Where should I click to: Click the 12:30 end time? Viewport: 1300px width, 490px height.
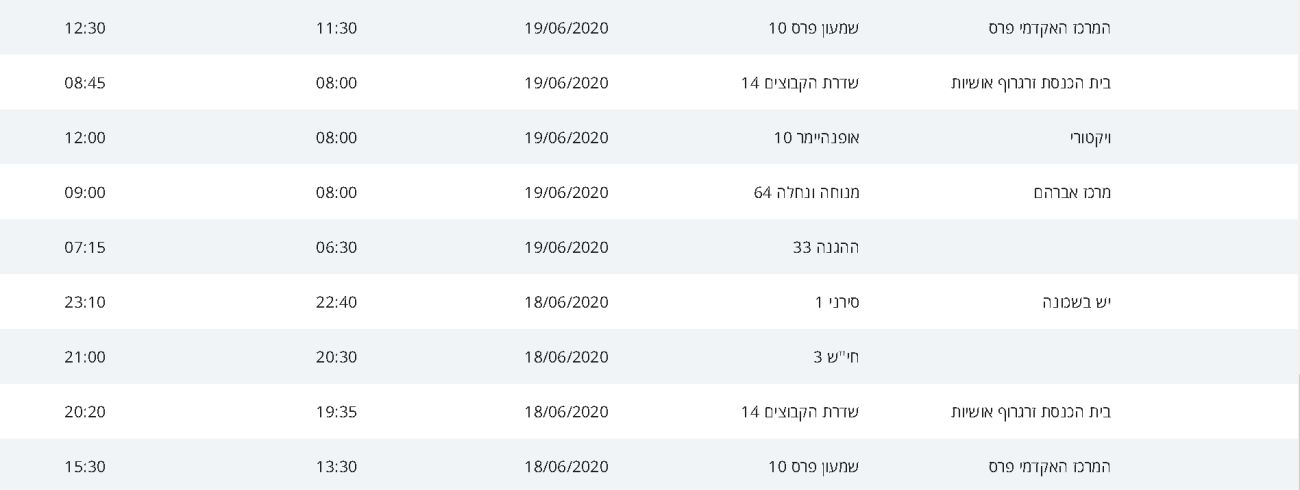(x=84, y=28)
